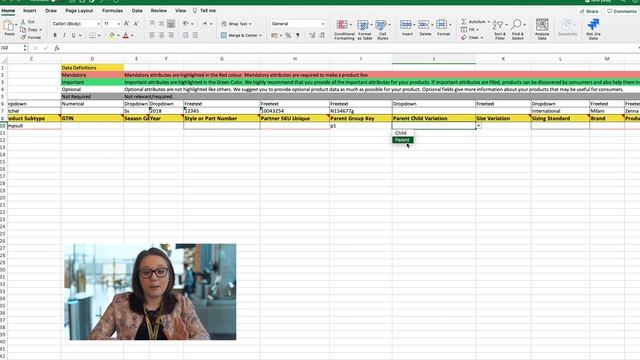Viewport: 640px width, 360px height.
Task: Open the Page Layout tab
Action: [x=79, y=11]
